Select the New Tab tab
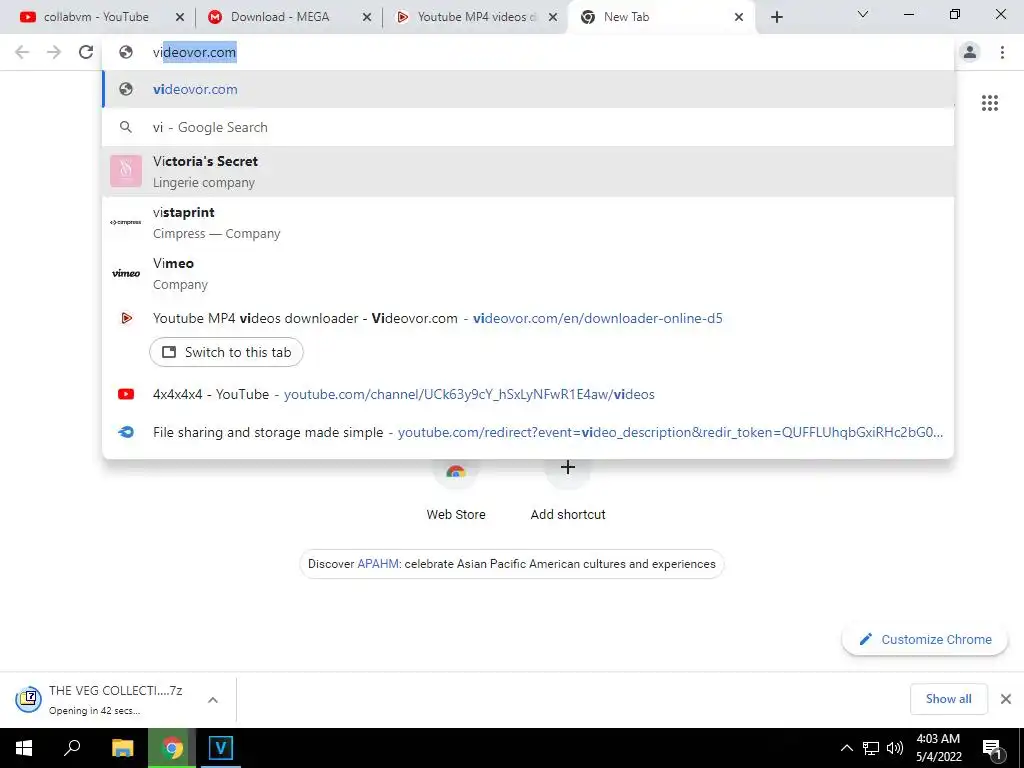1024x768 pixels. (x=661, y=17)
